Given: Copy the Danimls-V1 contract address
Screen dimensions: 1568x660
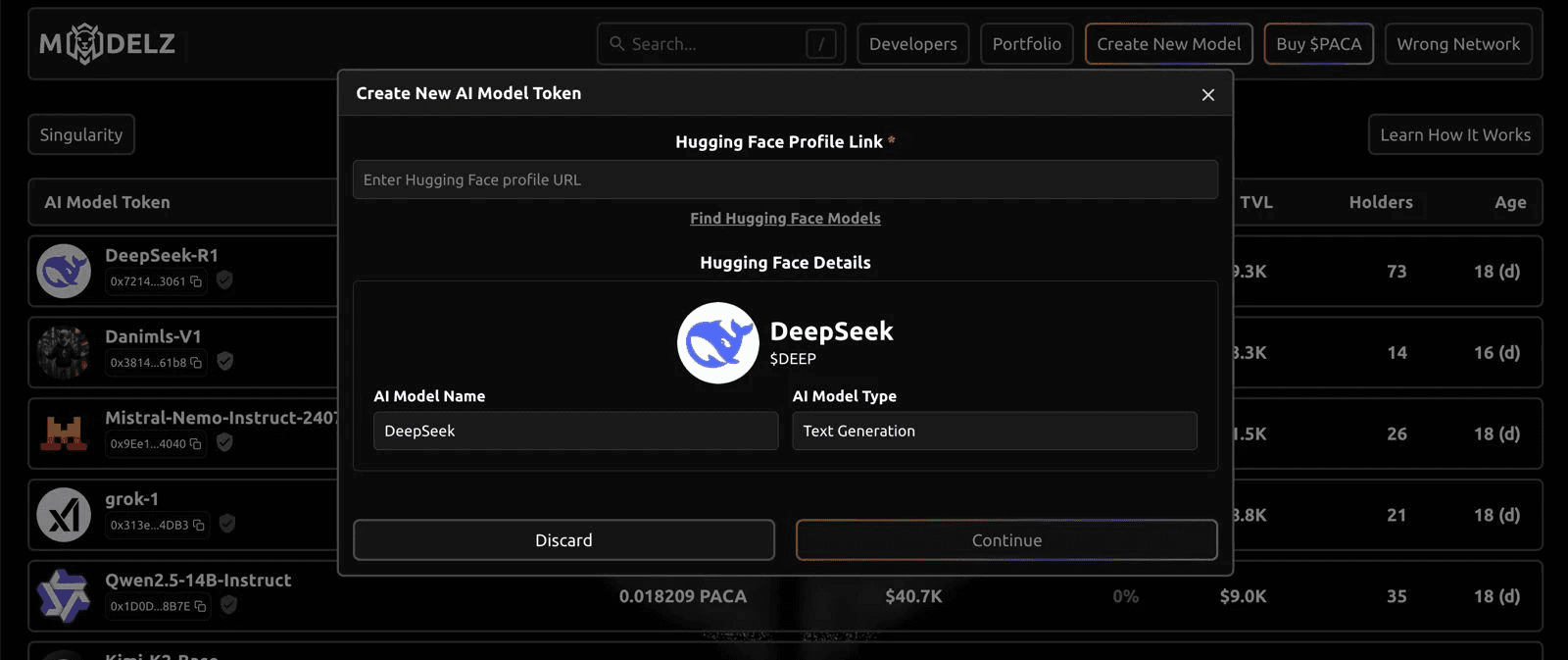Looking at the screenshot, I should click(x=196, y=363).
